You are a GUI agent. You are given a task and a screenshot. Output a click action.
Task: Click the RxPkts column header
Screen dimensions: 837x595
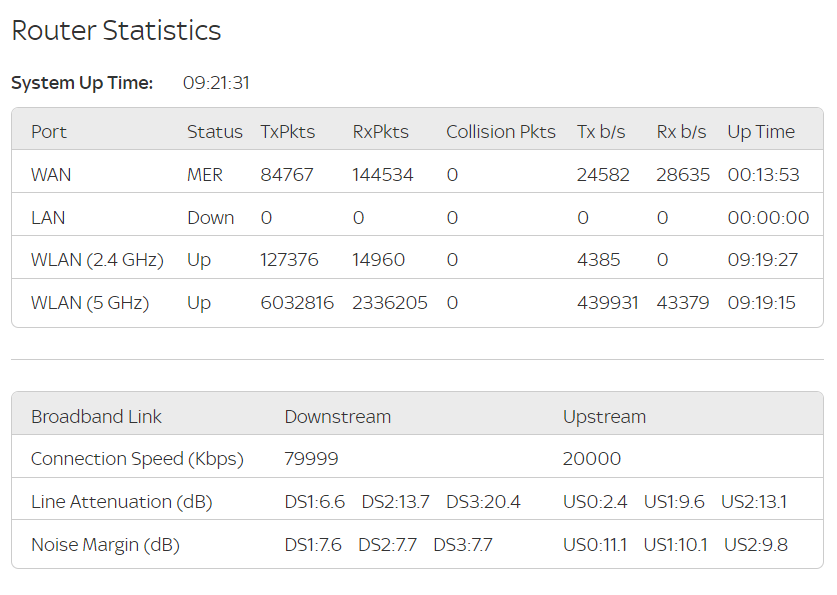(381, 132)
